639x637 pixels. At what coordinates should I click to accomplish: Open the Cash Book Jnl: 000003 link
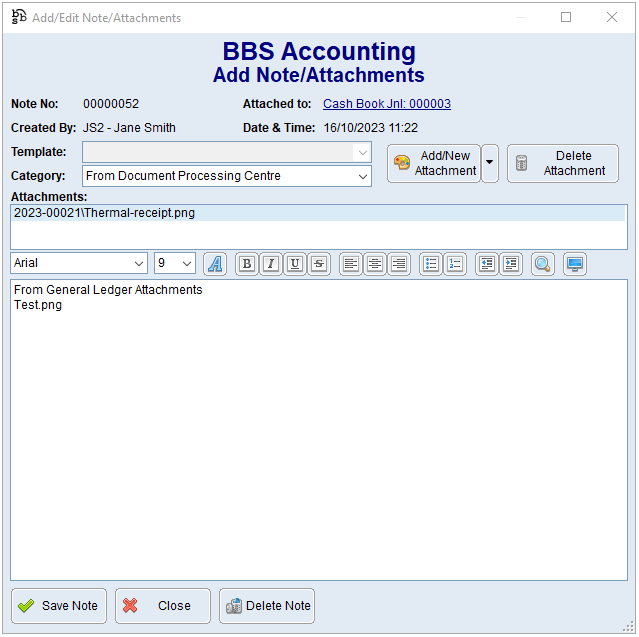point(386,104)
